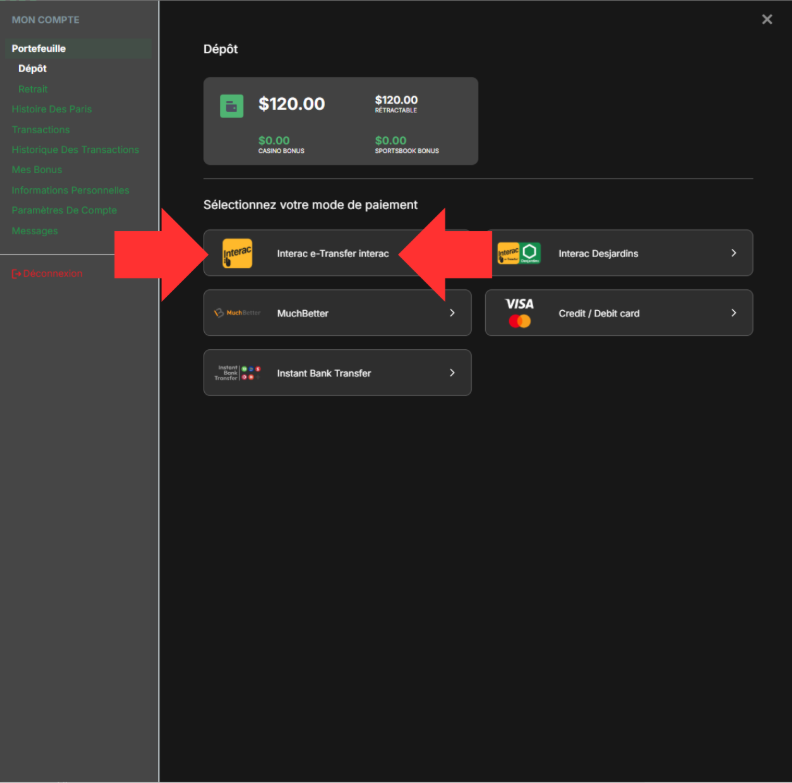Go to Transactions in sidebar
792x783 pixels.
pyautogui.click(x=41, y=129)
